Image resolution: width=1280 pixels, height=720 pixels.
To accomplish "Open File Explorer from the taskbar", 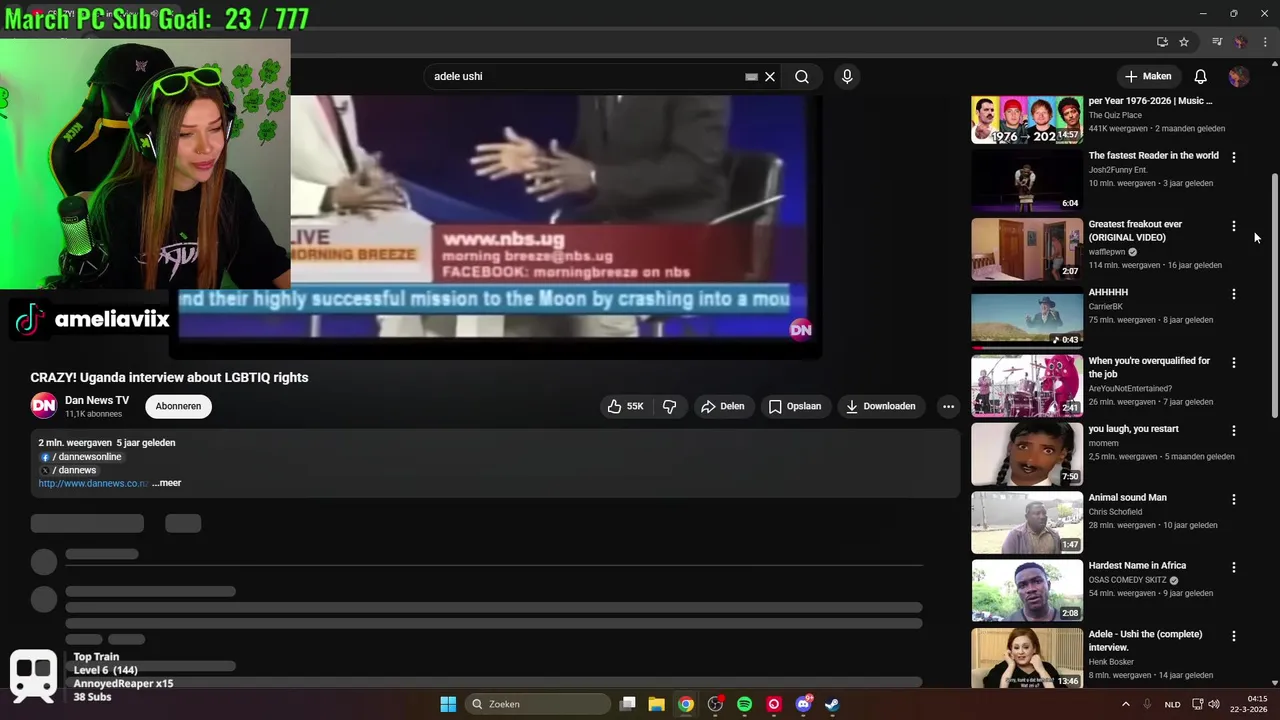I will click(657, 704).
